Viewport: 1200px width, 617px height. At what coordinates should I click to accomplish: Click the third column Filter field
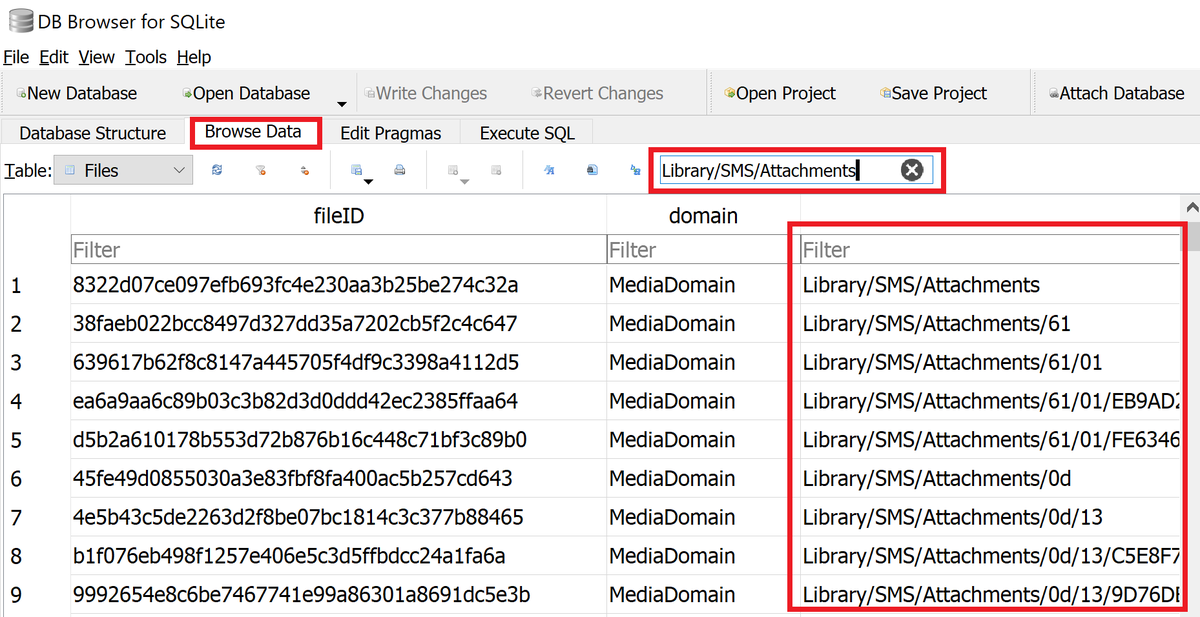click(990, 249)
